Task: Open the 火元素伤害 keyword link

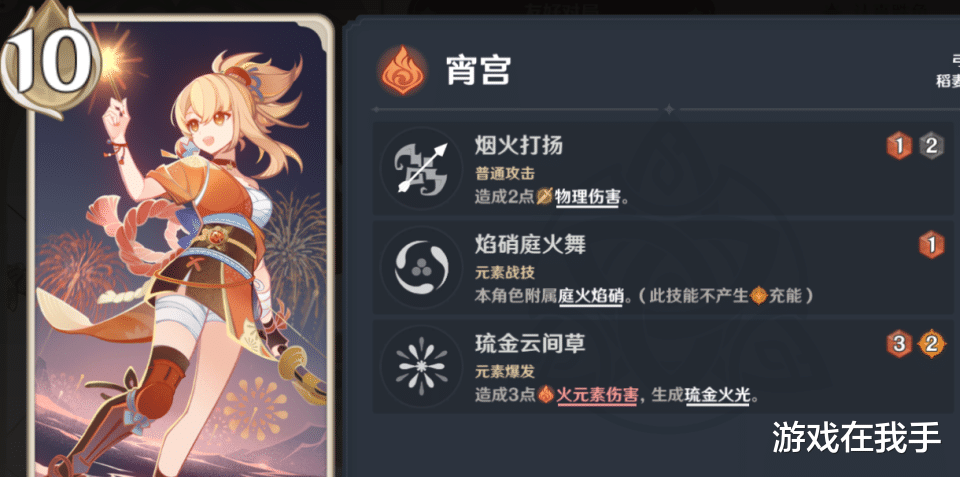Action: click(598, 396)
